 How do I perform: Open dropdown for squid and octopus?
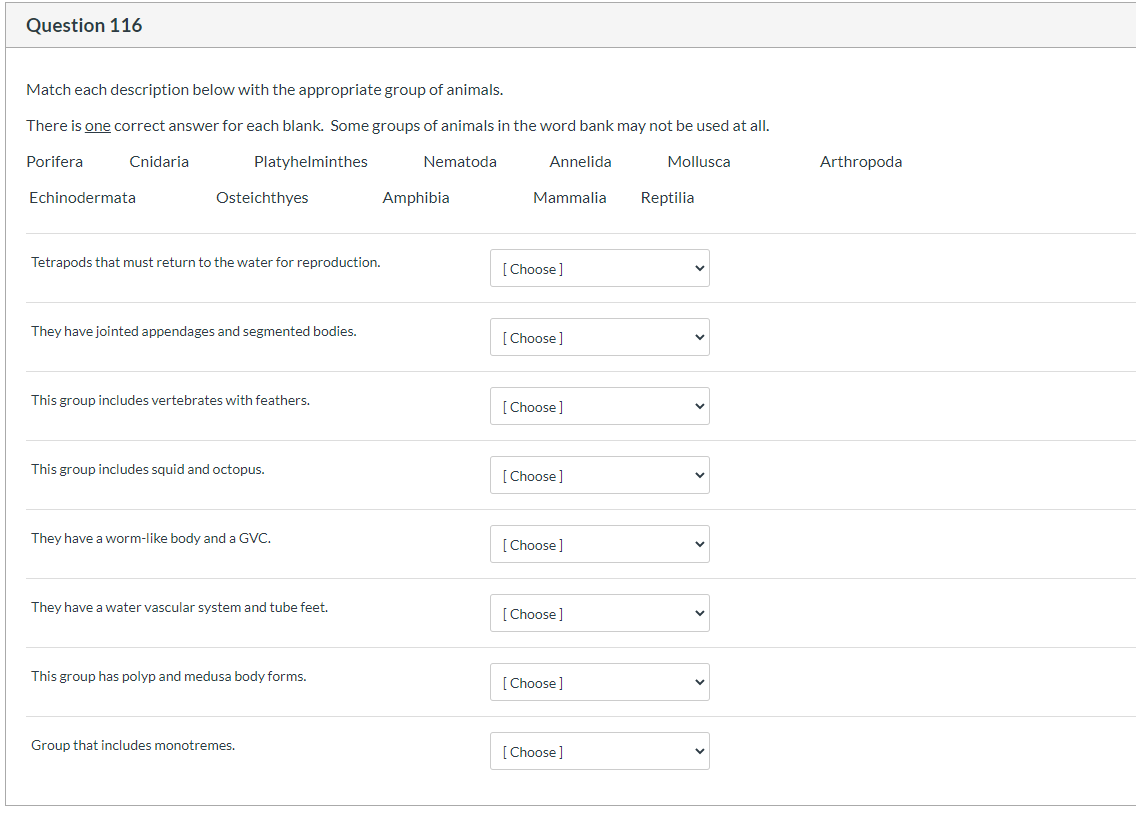599,475
